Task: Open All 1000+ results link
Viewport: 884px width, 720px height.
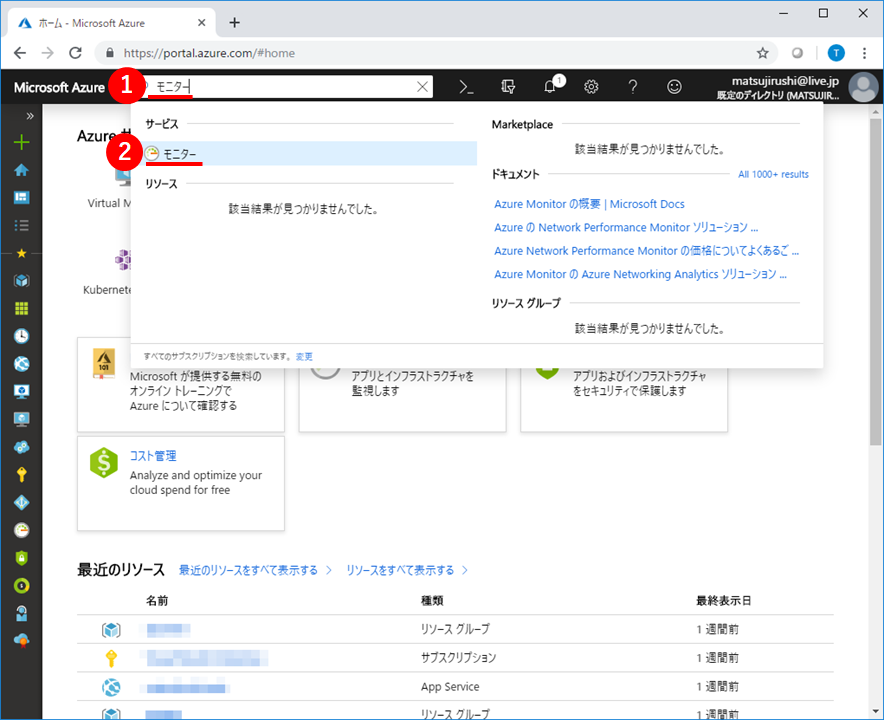Action: [773, 174]
